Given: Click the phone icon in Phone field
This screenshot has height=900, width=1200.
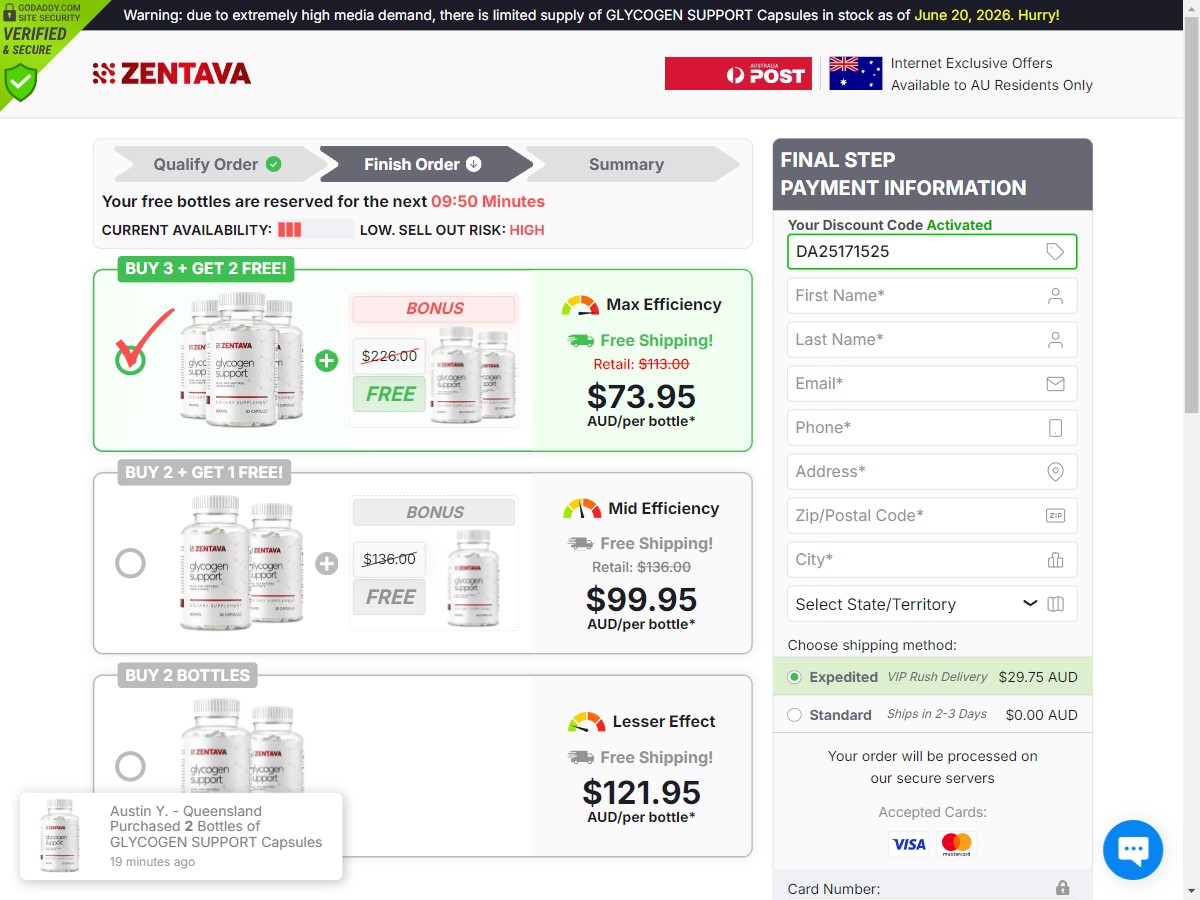Looking at the screenshot, I should pyautogui.click(x=1055, y=428).
